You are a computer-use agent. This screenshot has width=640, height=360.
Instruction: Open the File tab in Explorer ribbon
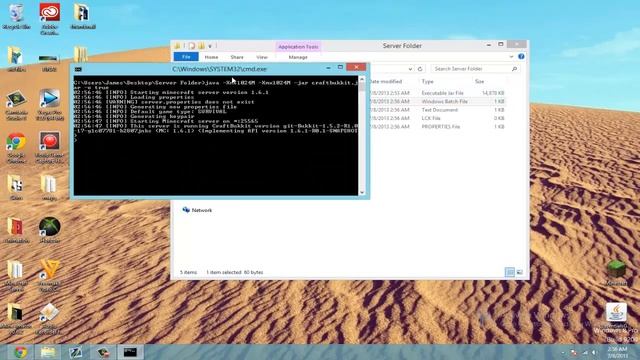click(186, 57)
